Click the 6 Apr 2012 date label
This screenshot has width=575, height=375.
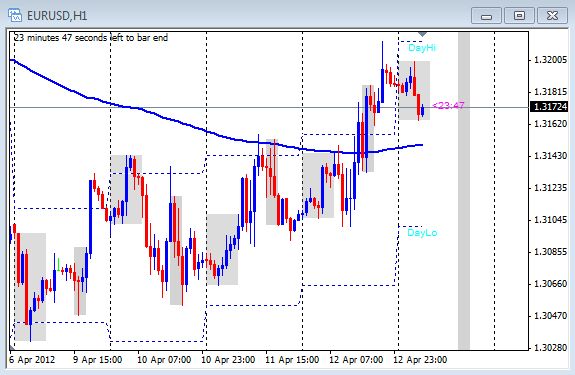pyautogui.click(x=32, y=360)
